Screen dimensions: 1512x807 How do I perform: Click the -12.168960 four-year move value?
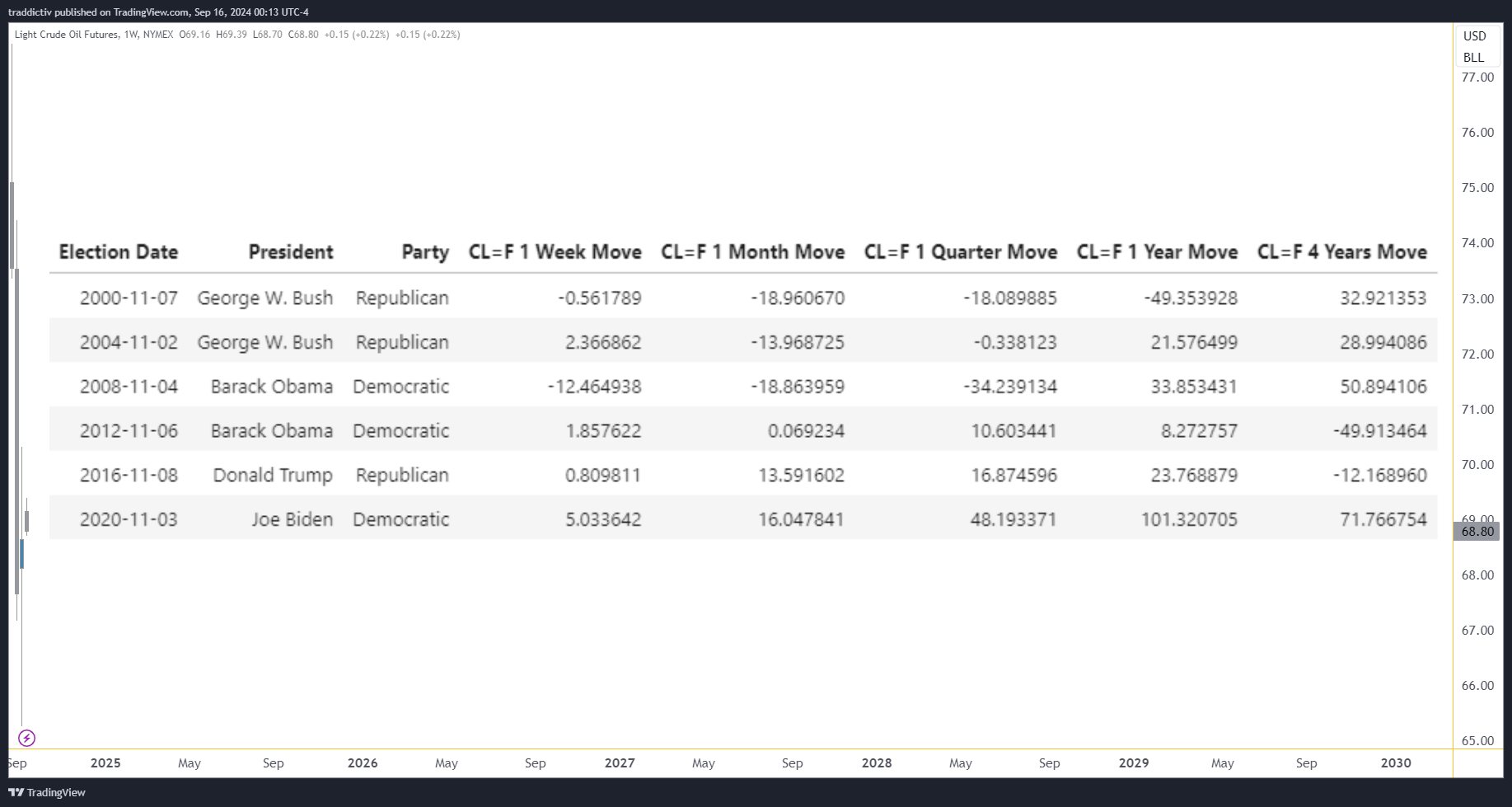(x=1380, y=475)
